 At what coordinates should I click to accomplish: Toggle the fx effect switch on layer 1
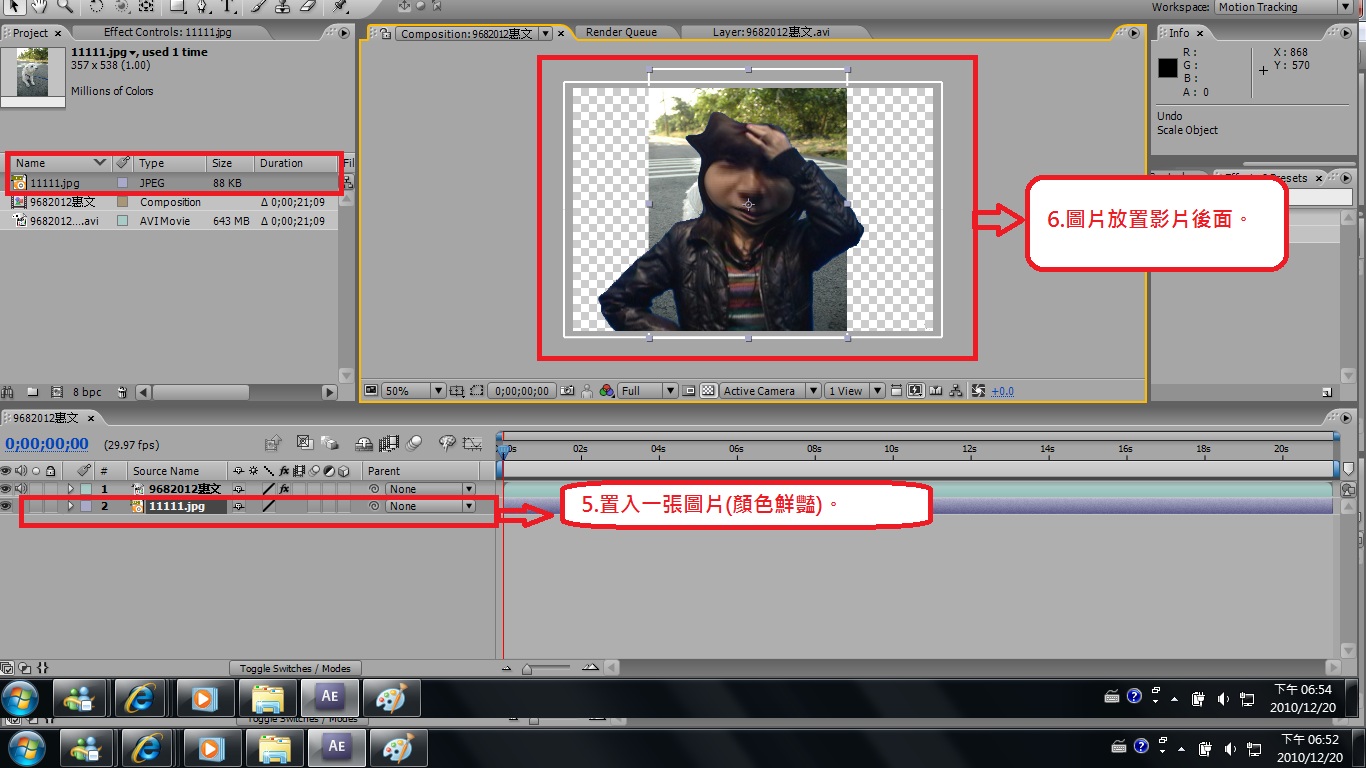[284, 489]
